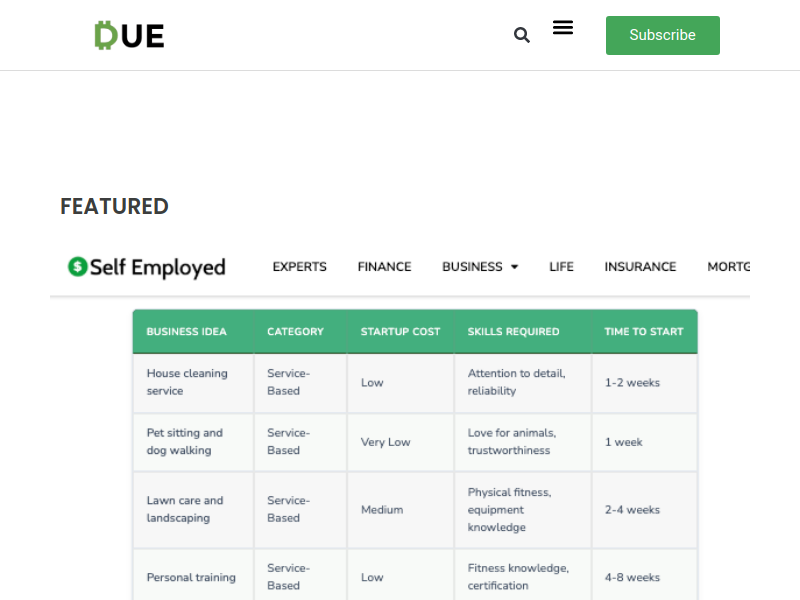Click the STARTUP COST column header
The width and height of the screenshot is (800, 600).
coord(401,332)
